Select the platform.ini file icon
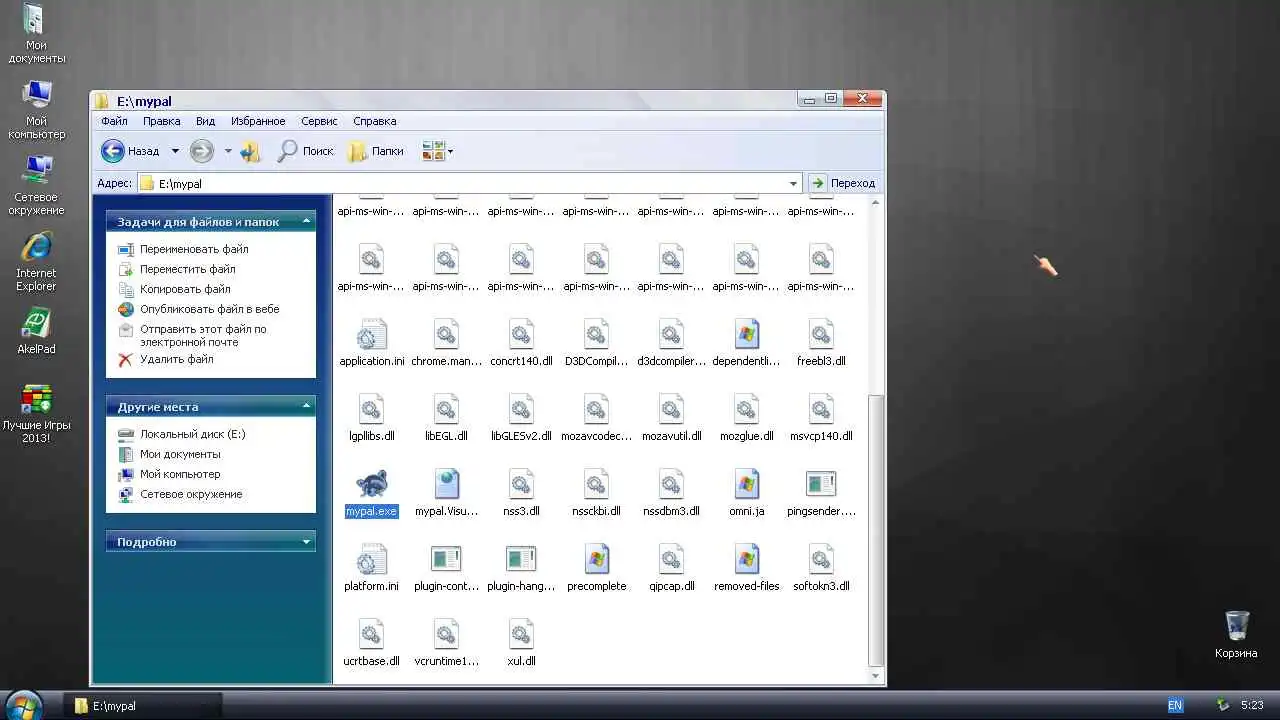 point(371,559)
